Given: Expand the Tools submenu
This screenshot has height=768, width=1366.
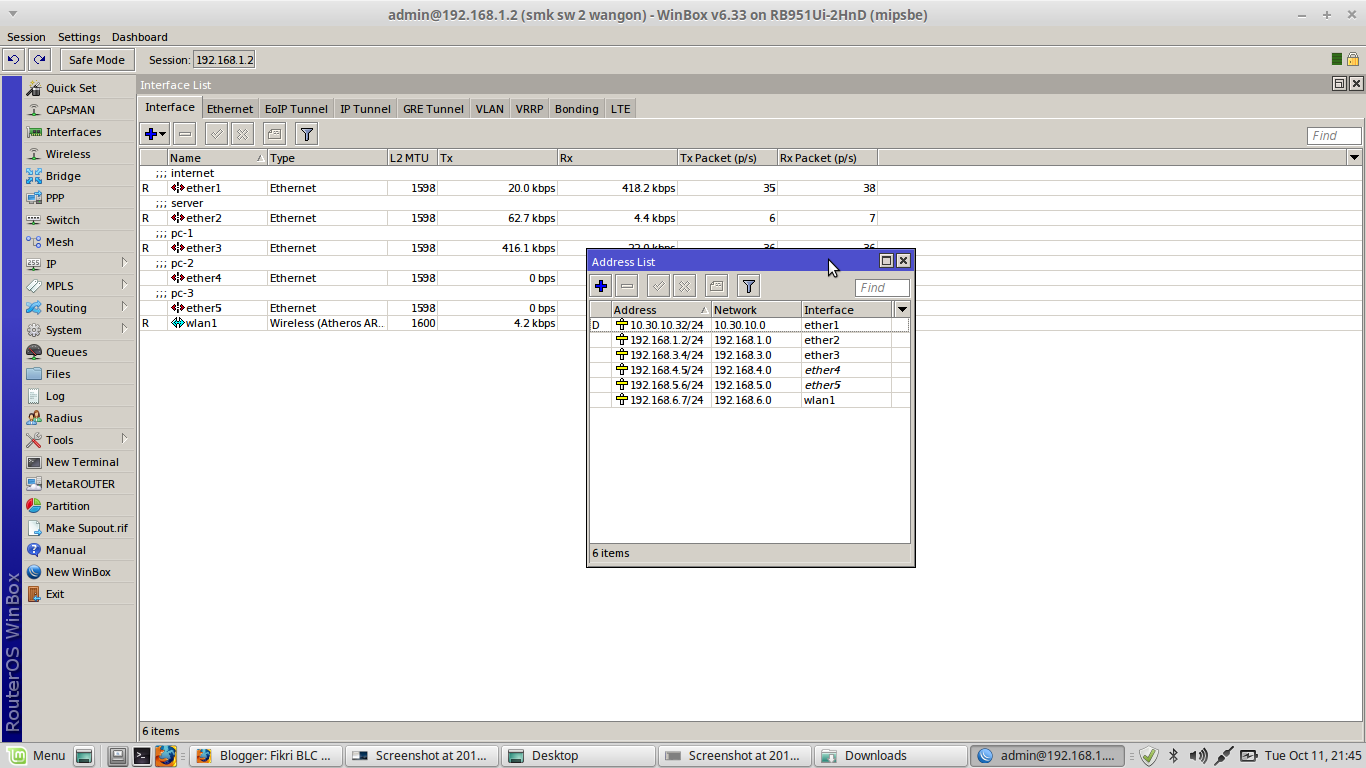Looking at the screenshot, I should coord(79,440).
